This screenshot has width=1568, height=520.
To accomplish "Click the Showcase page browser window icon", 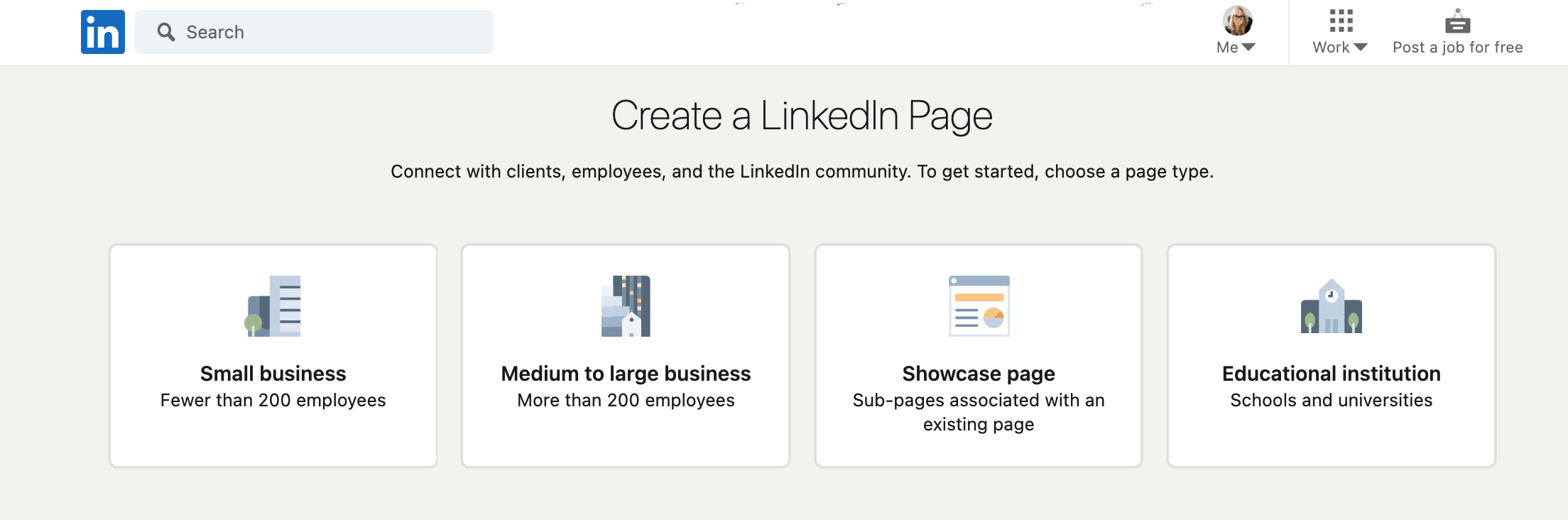I will coord(979,305).
